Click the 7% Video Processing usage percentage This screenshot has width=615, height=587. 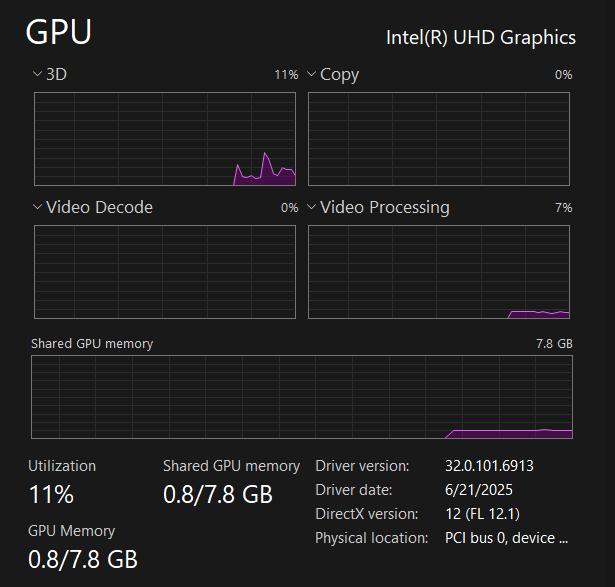point(563,208)
